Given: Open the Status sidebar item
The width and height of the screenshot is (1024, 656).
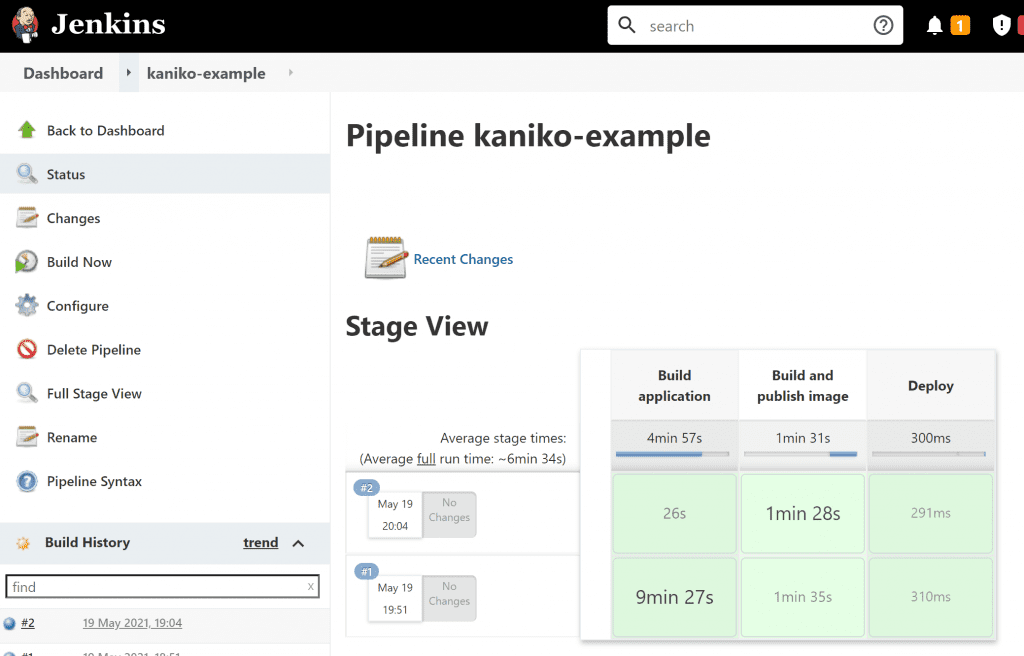Looking at the screenshot, I should coord(66,174).
